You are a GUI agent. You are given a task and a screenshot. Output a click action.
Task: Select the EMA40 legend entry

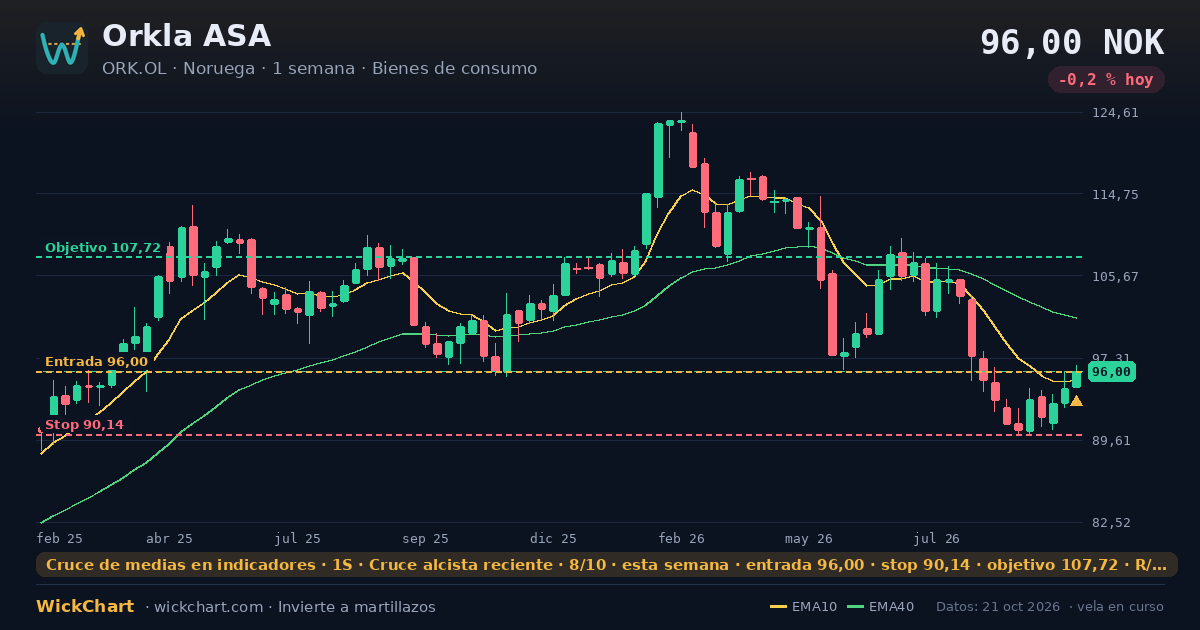click(x=880, y=607)
